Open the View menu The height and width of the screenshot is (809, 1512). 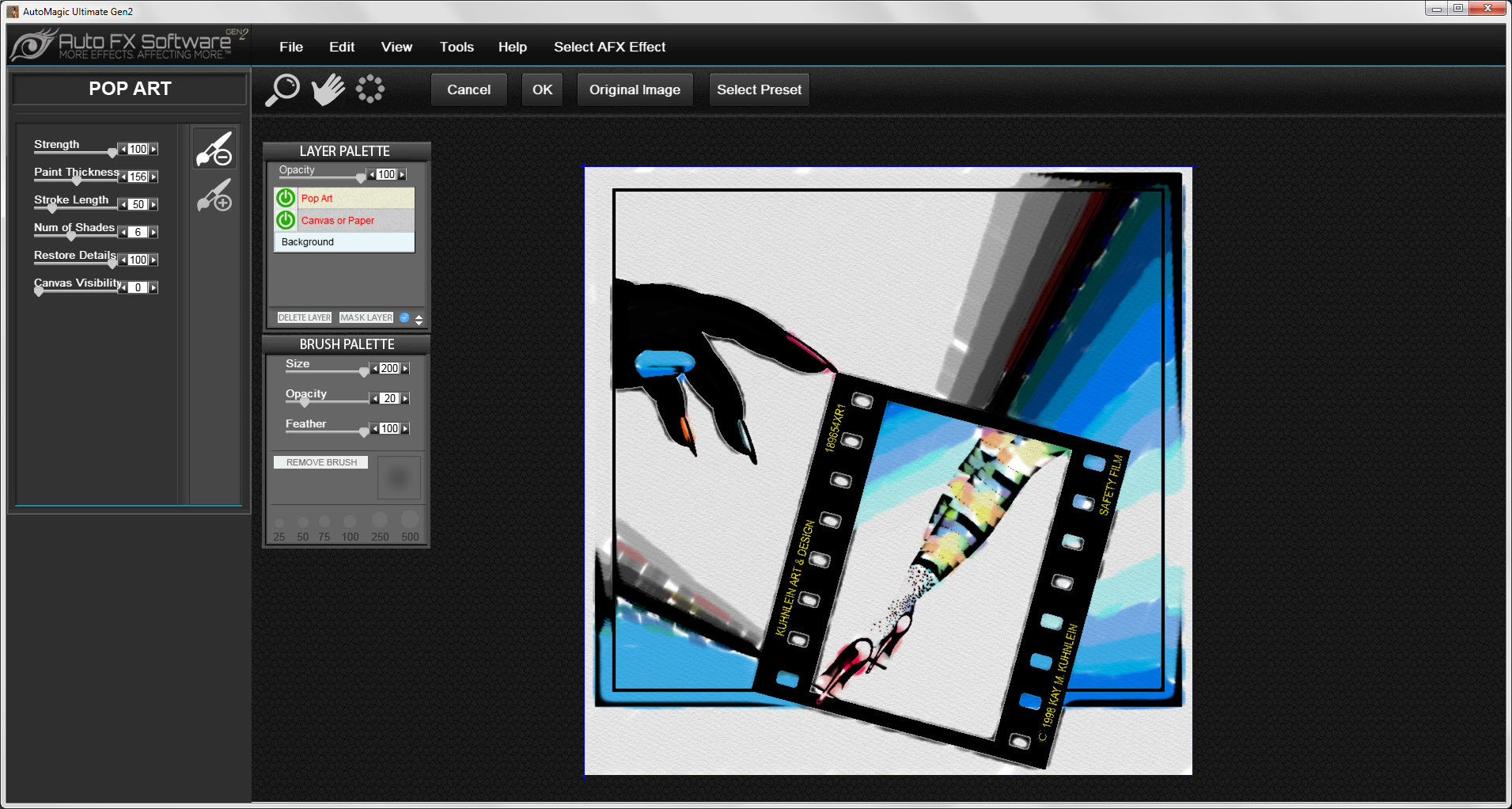click(x=396, y=47)
